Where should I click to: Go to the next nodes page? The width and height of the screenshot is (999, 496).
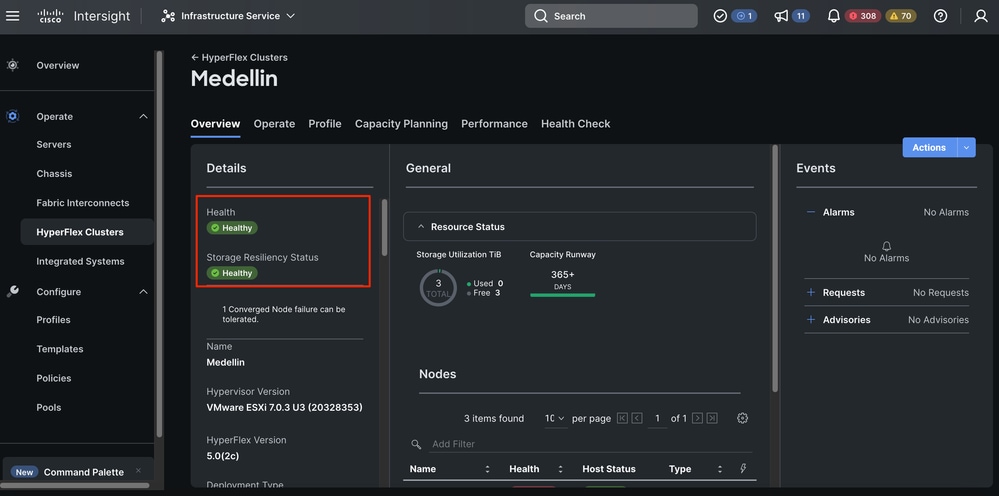click(697, 418)
